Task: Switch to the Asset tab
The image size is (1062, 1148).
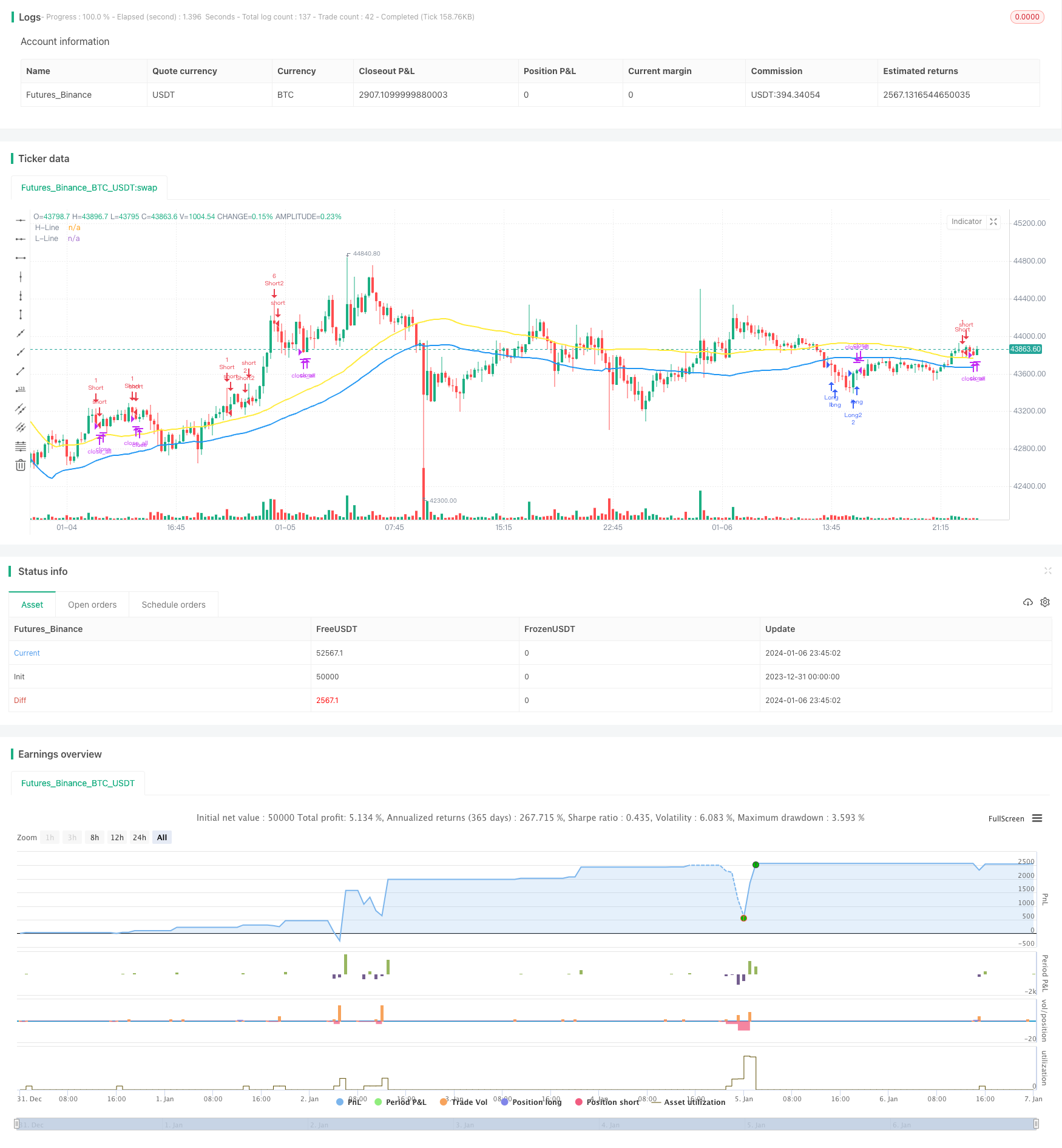Action: pos(32,605)
